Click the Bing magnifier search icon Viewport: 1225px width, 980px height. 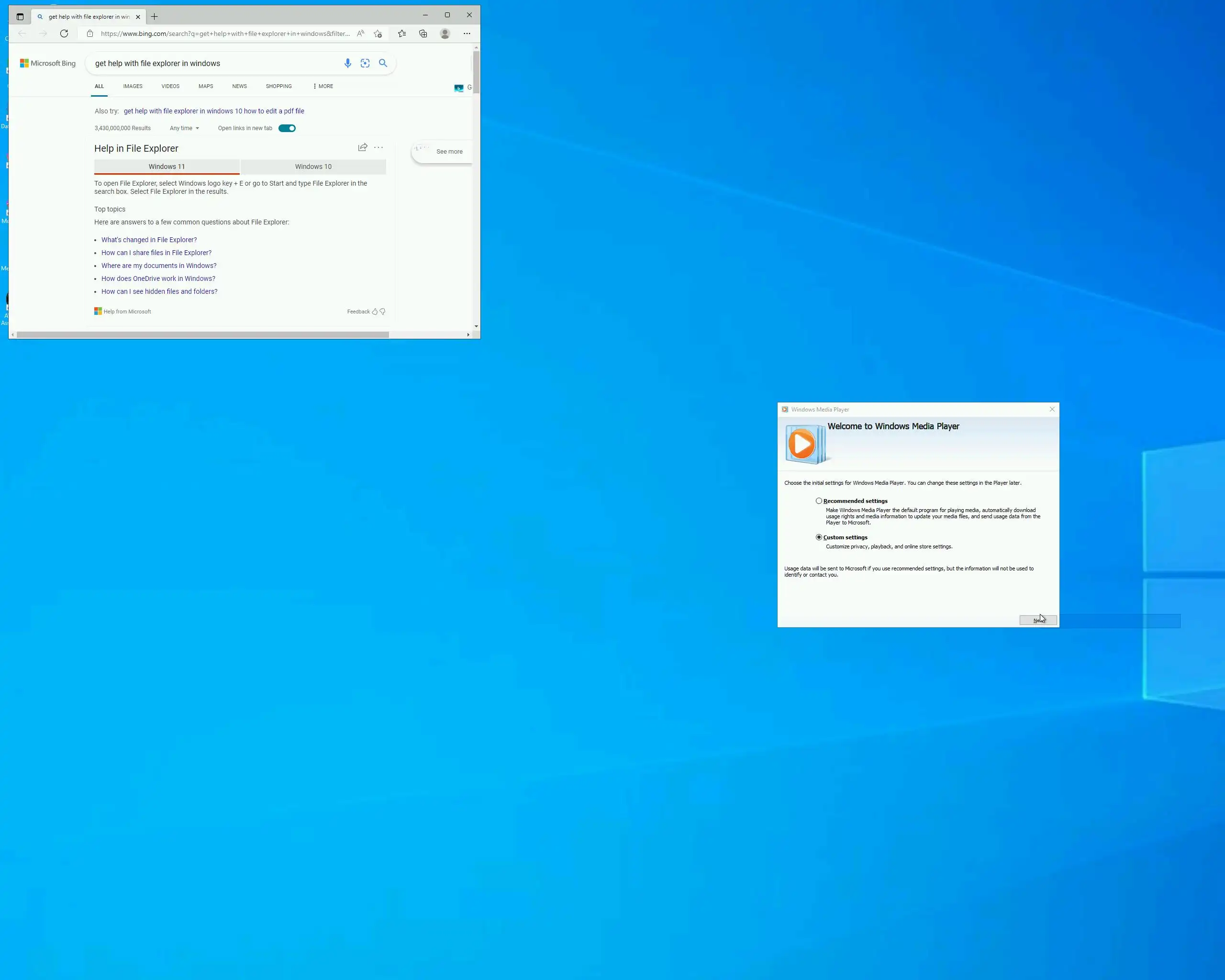pyautogui.click(x=383, y=63)
